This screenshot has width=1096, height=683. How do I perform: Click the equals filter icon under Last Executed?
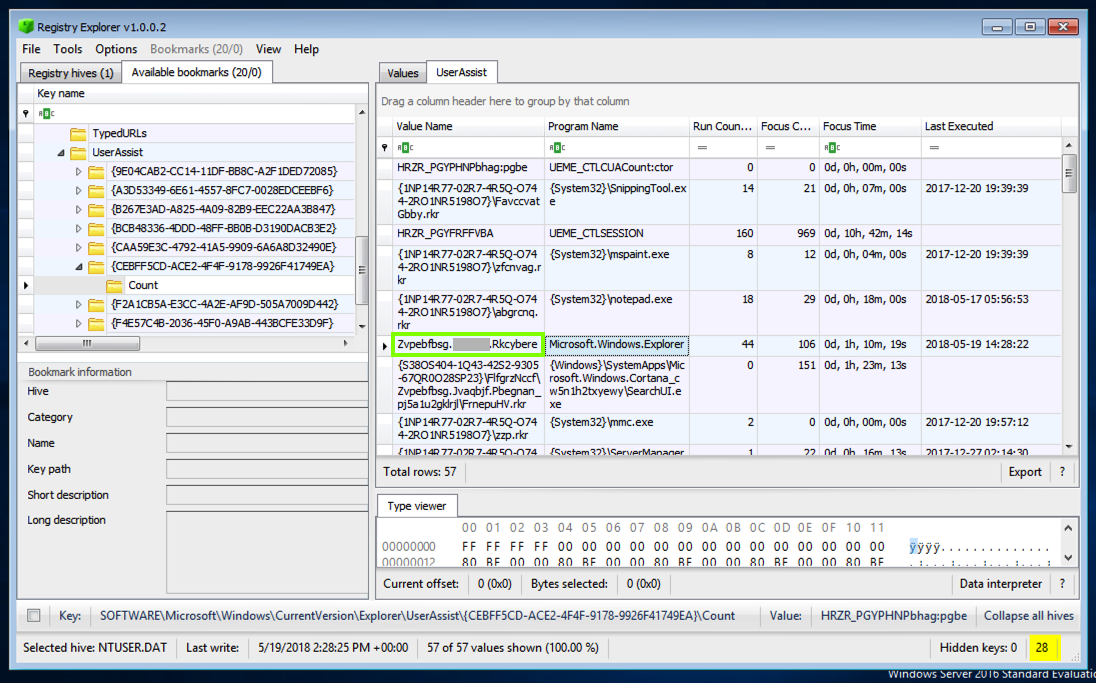coord(934,148)
